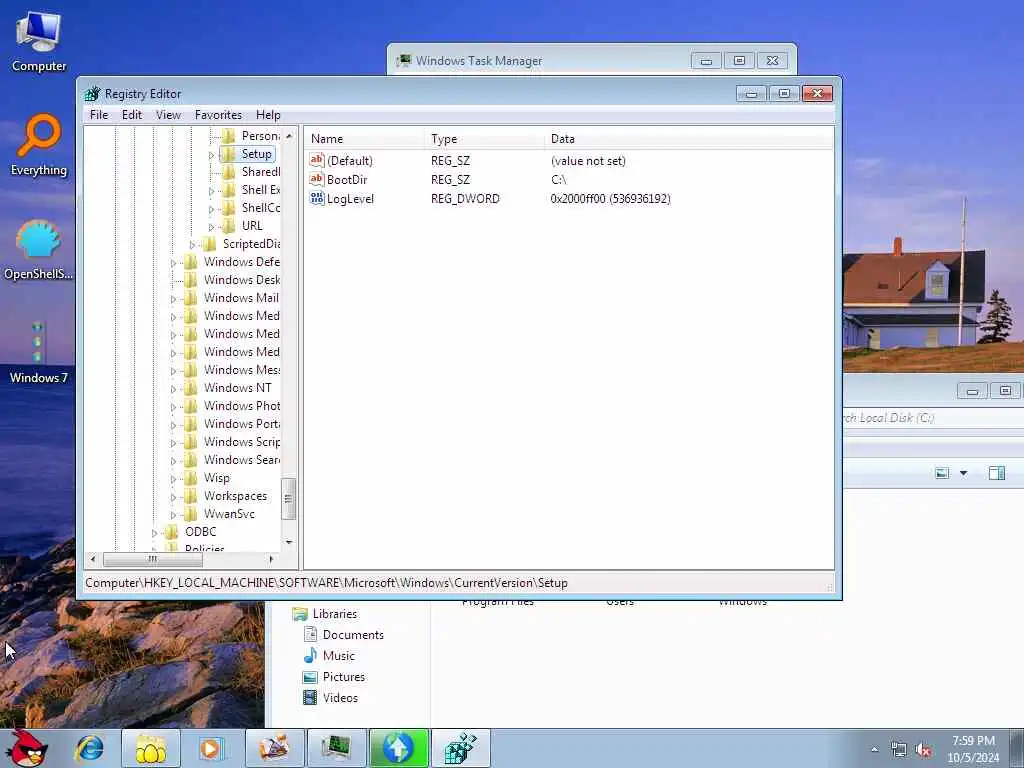Launch Internet Explorer from the taskbar
The height and width of the screenshot is (768, 1024).
[89, 748]
